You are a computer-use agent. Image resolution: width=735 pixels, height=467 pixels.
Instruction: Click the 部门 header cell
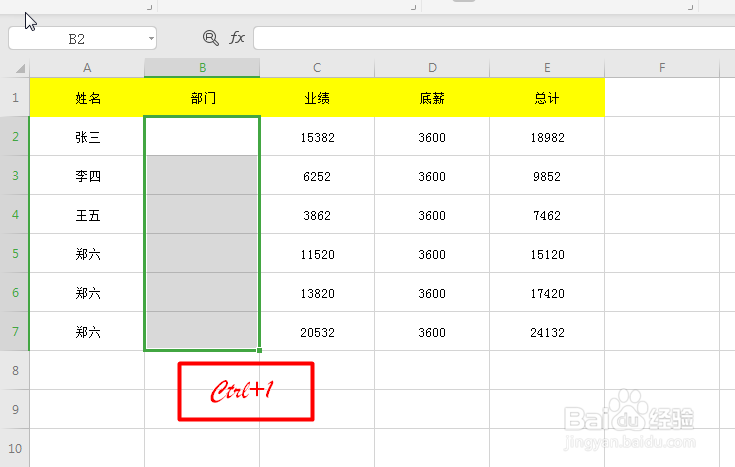pyautogui.click(x=202, y=98)
